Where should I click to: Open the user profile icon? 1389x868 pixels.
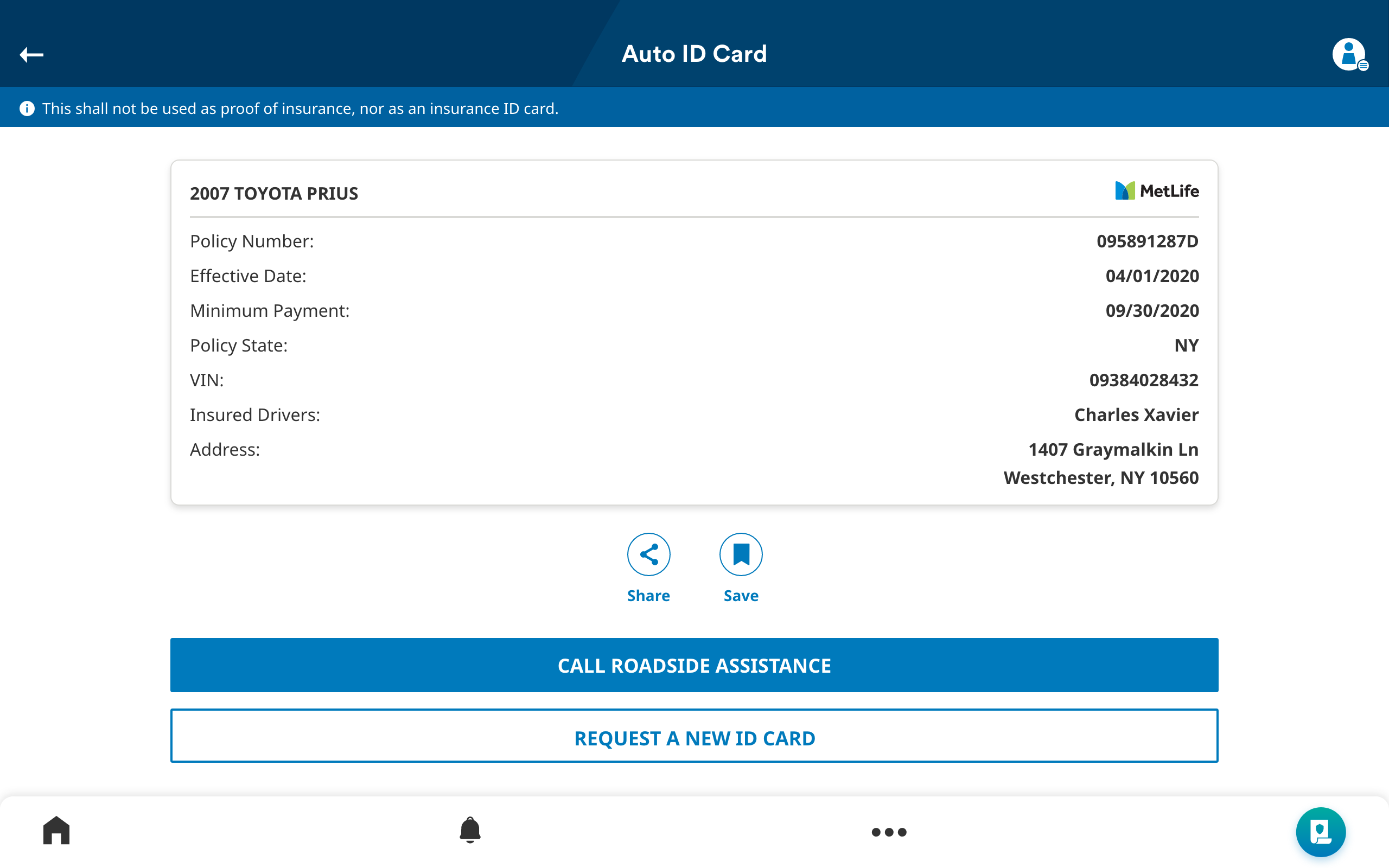pos(1350,55)
